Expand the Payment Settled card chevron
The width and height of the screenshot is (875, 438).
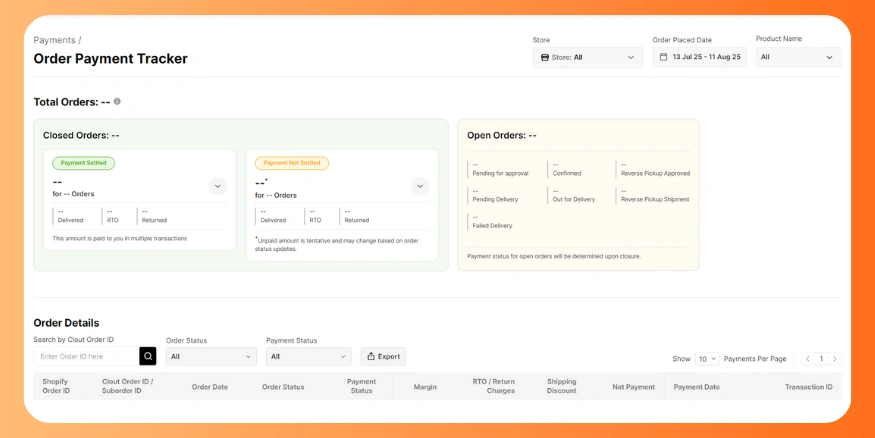[218, 186]
